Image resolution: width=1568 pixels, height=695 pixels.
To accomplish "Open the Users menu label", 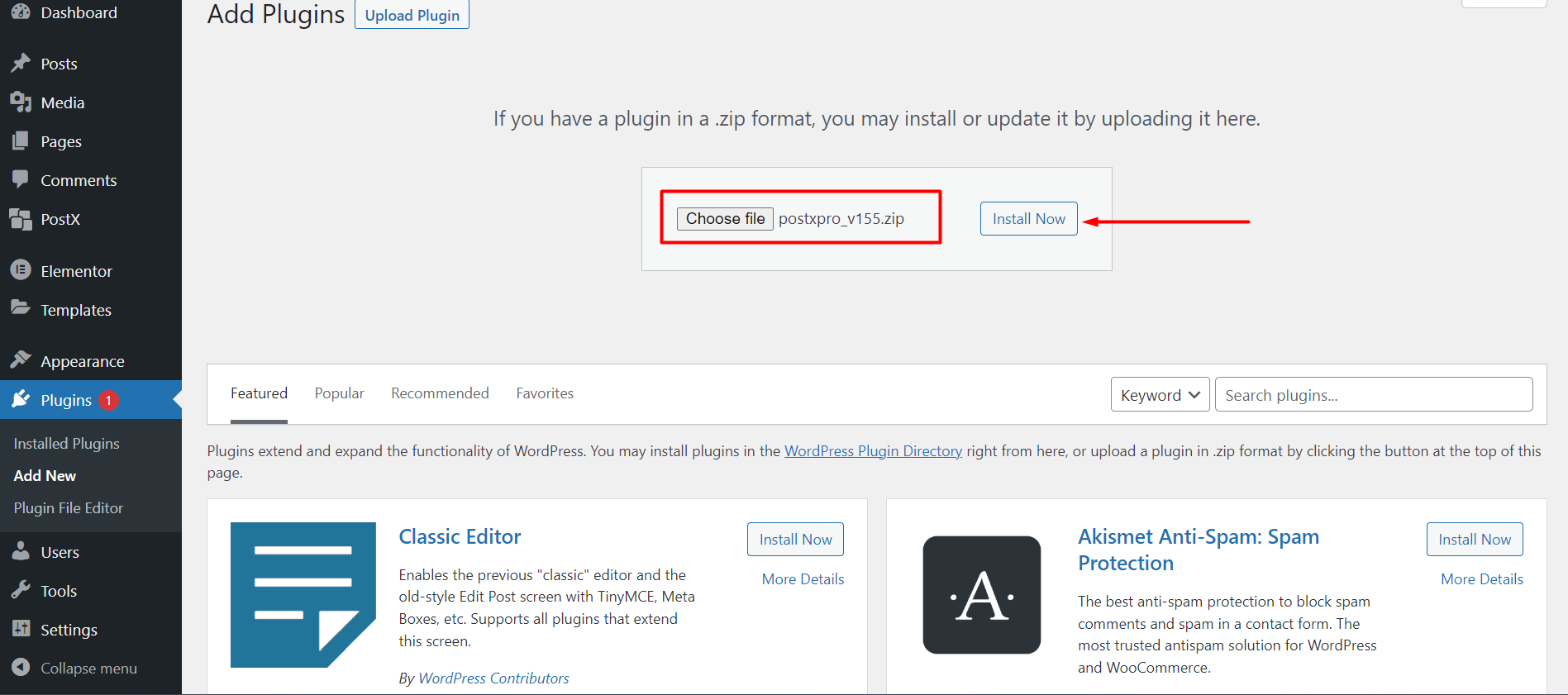I will pyautogui.click(x=60, y=552).
